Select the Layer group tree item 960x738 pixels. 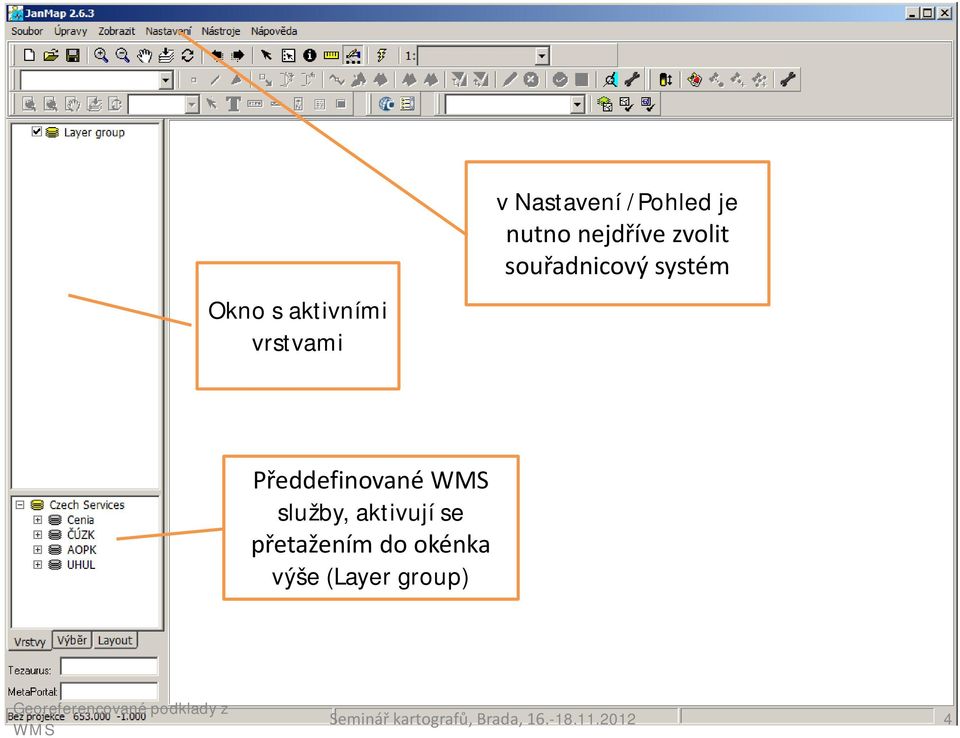(x=94, y=132)
